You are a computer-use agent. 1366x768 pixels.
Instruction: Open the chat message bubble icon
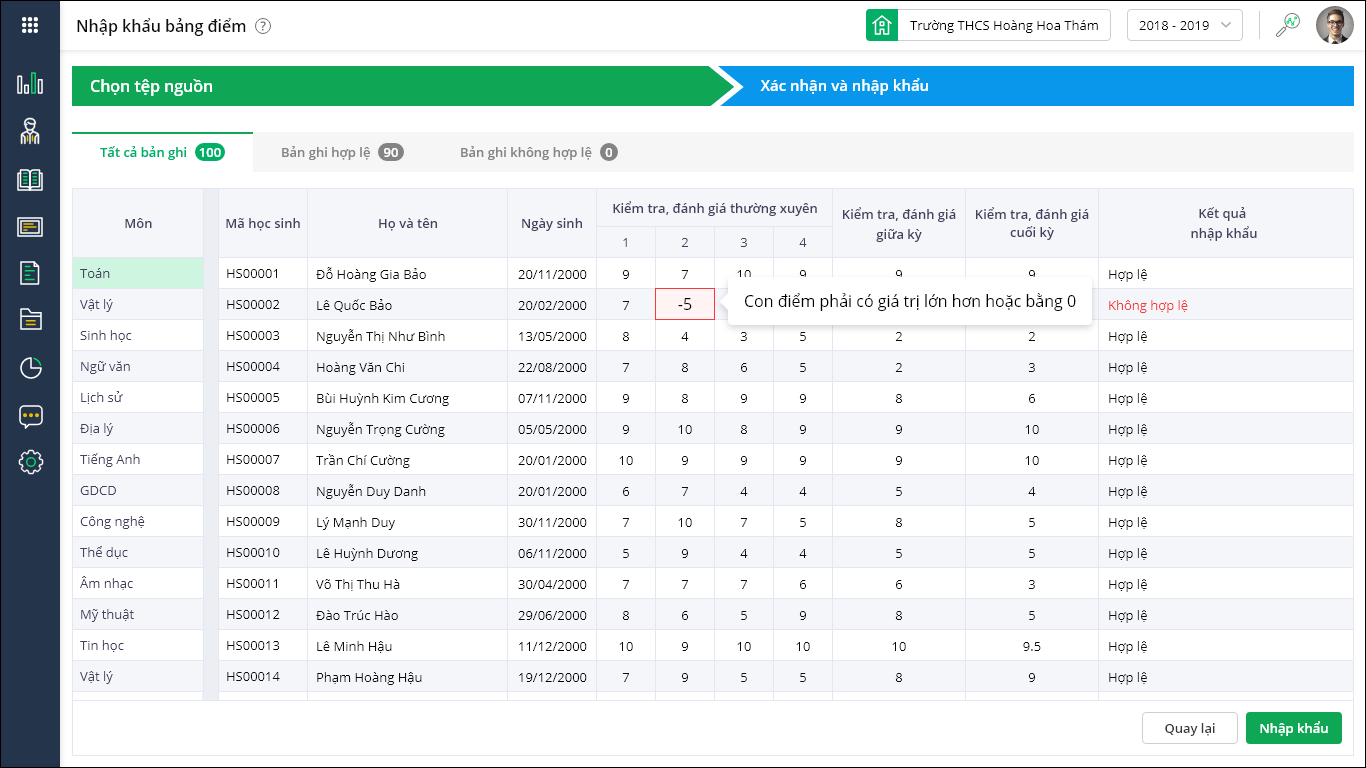point(30,416)
